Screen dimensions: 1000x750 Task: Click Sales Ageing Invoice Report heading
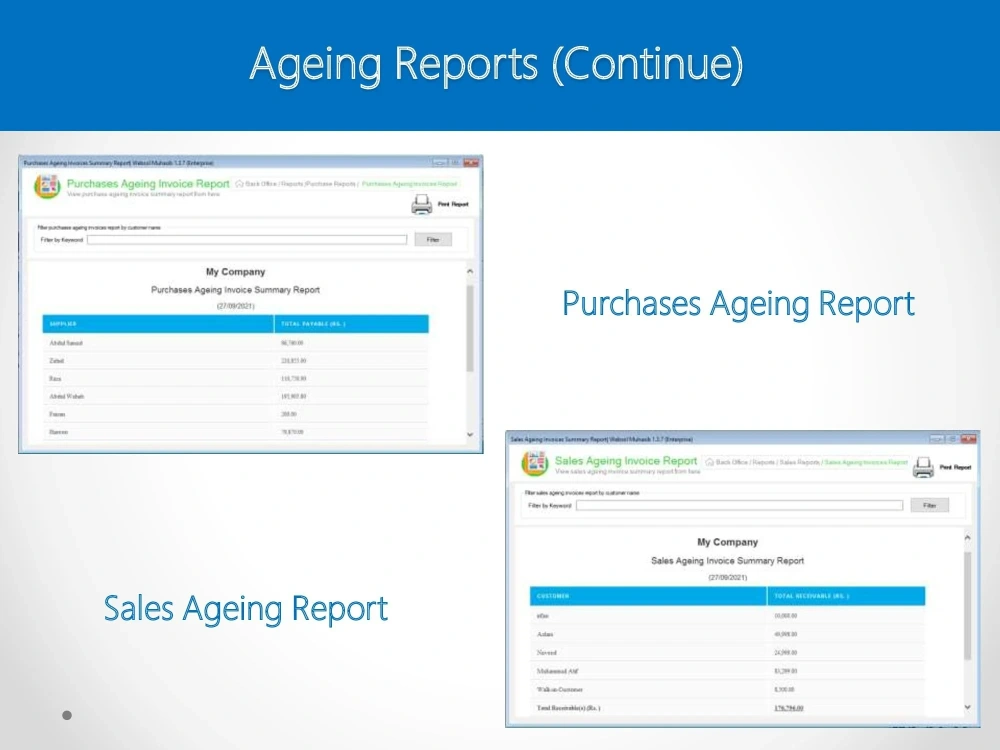(626, 460)
